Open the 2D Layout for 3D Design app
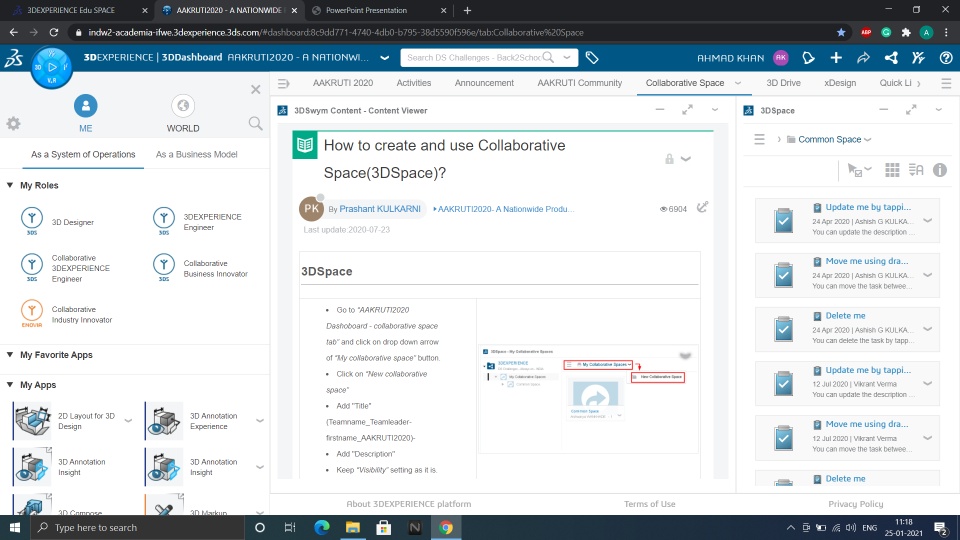This screenshot has width=960, height=540. (32, 420)
